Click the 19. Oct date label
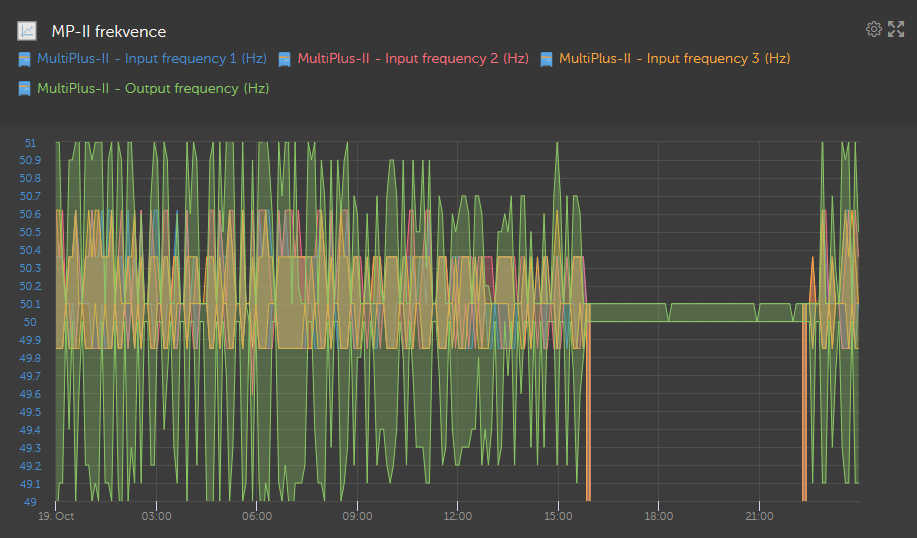Screen dimensions: 917x538 (x=56, y=517)
